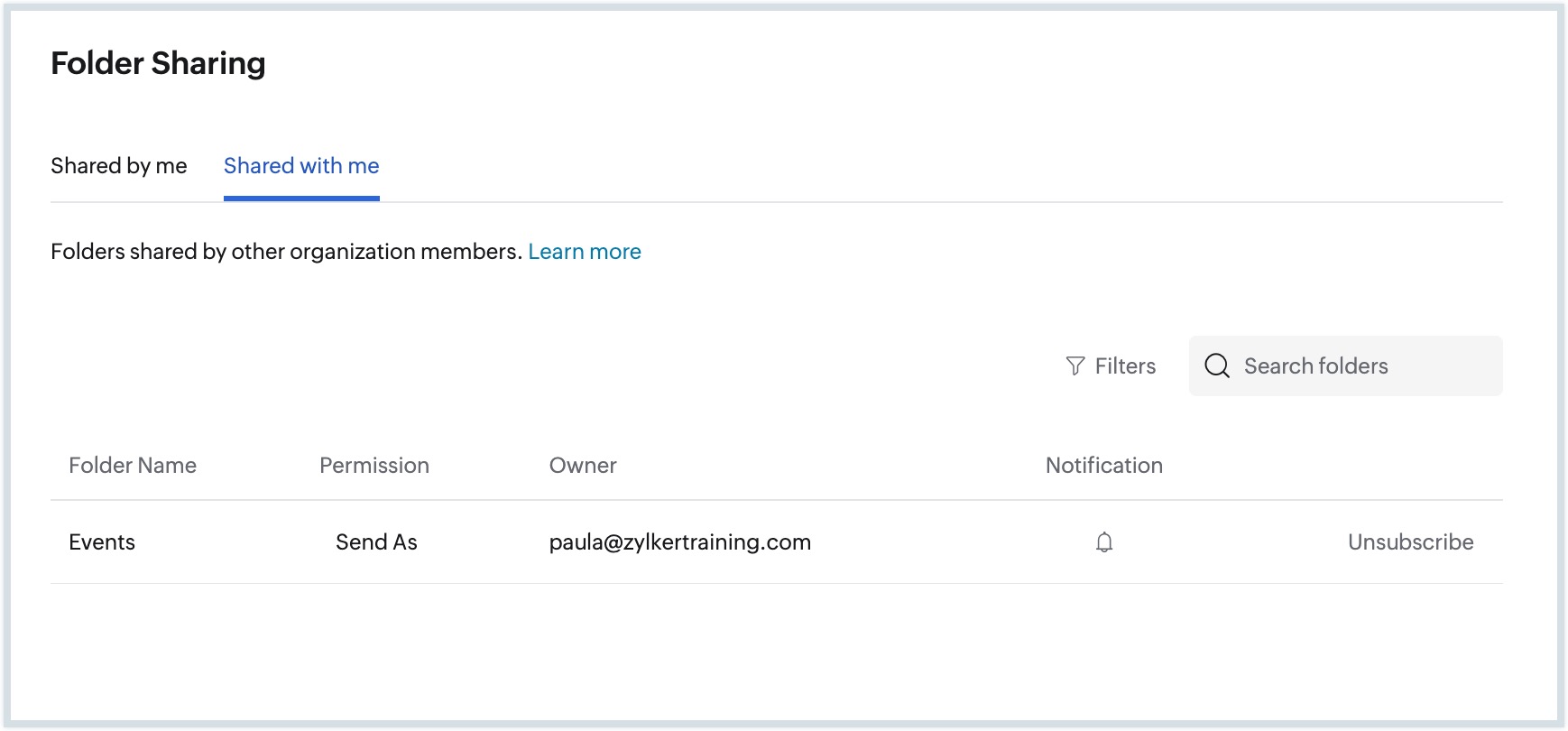Toggle the notification bell for Events folder
Viewport: 1568px width, 731px height.
tap(1103, 542)
